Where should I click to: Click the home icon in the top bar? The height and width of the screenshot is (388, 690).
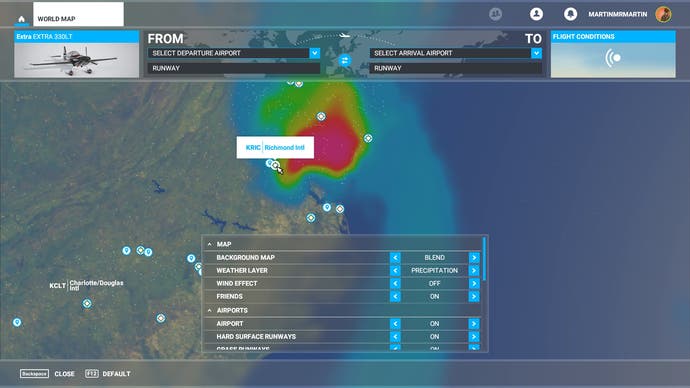[21, 19]
